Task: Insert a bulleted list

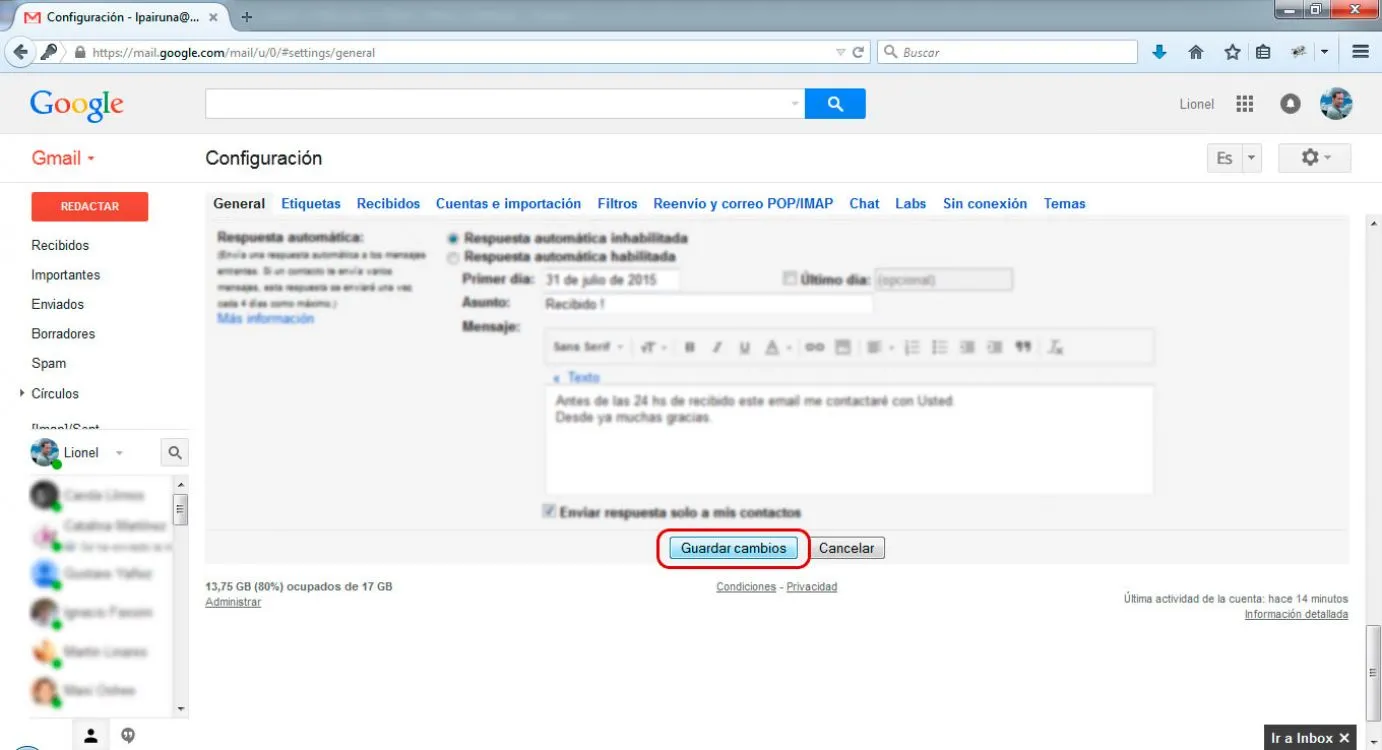Action: [939, 347]
